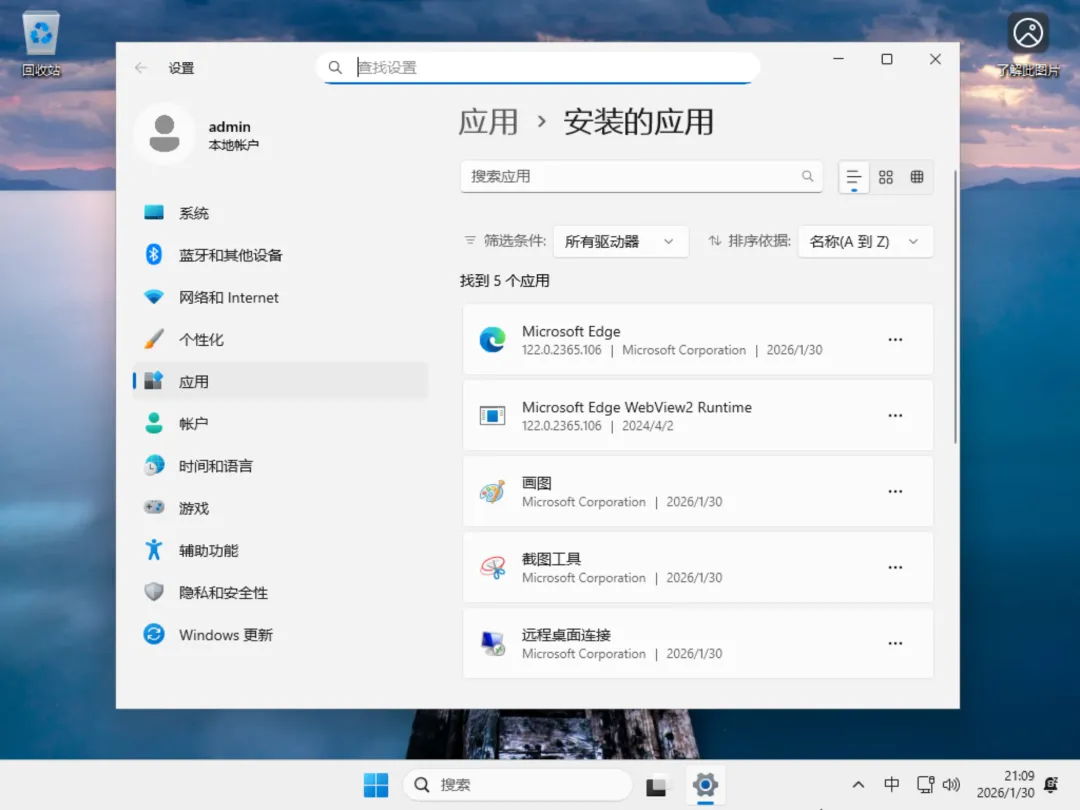
Task: Switch to grid view layout
Action: [886, 177]
